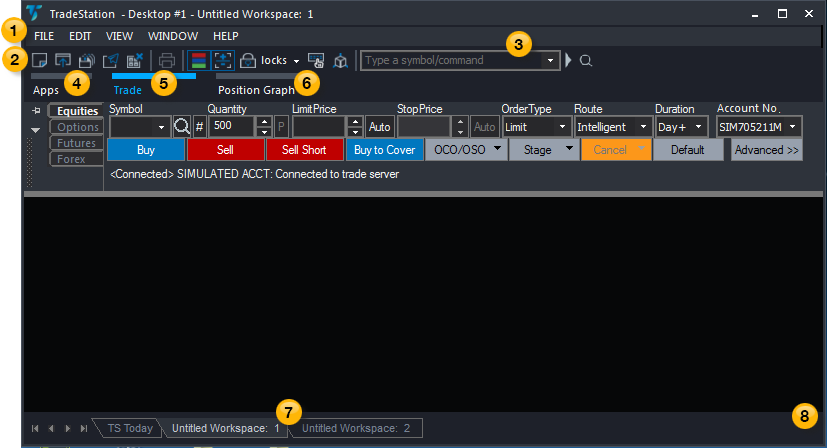Switch to the Apps tab

[x=46, y=90]
